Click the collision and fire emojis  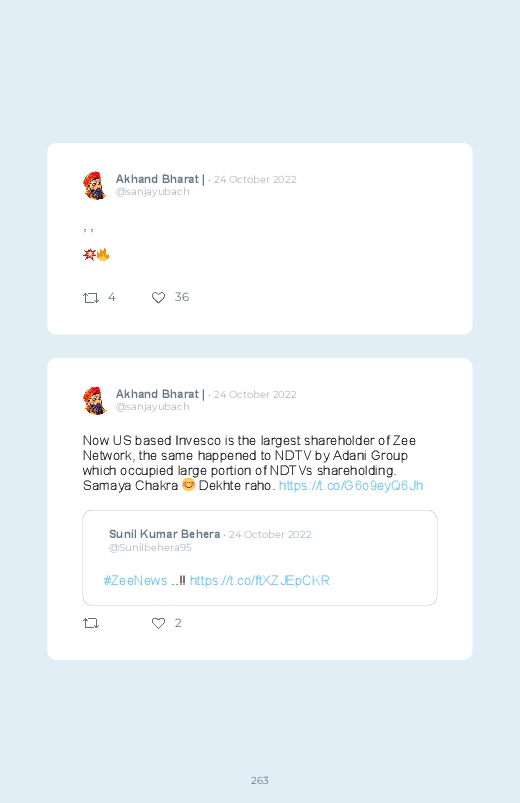coord(96,255)
